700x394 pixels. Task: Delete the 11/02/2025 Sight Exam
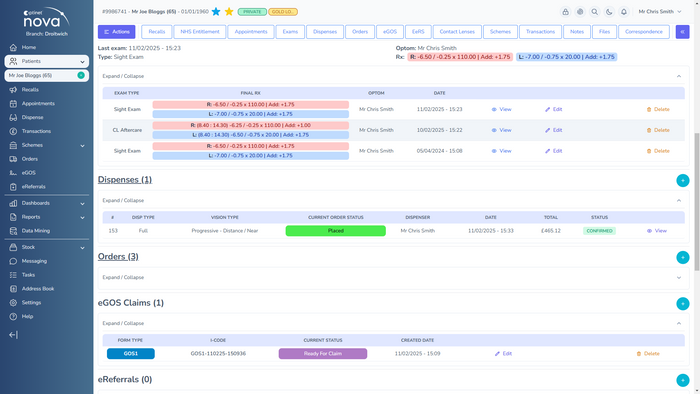[658, 109]
